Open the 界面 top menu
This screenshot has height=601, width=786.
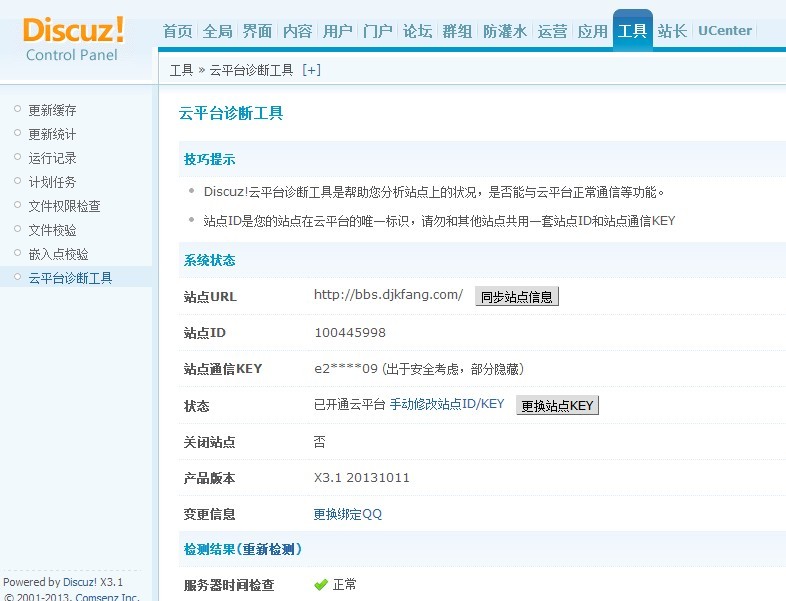257,31
